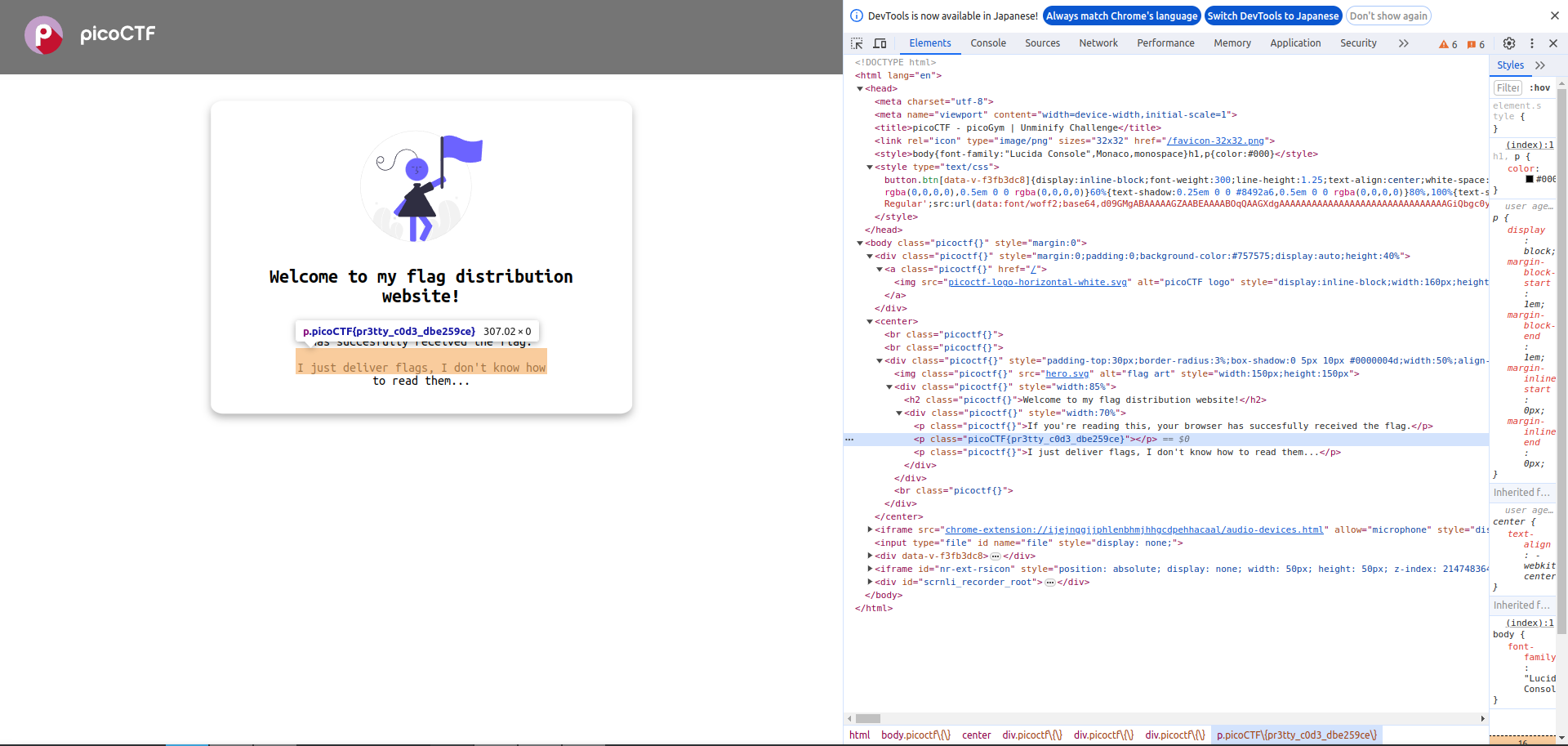
Task: Click the Styles Filter input field
Action: 1508,87
